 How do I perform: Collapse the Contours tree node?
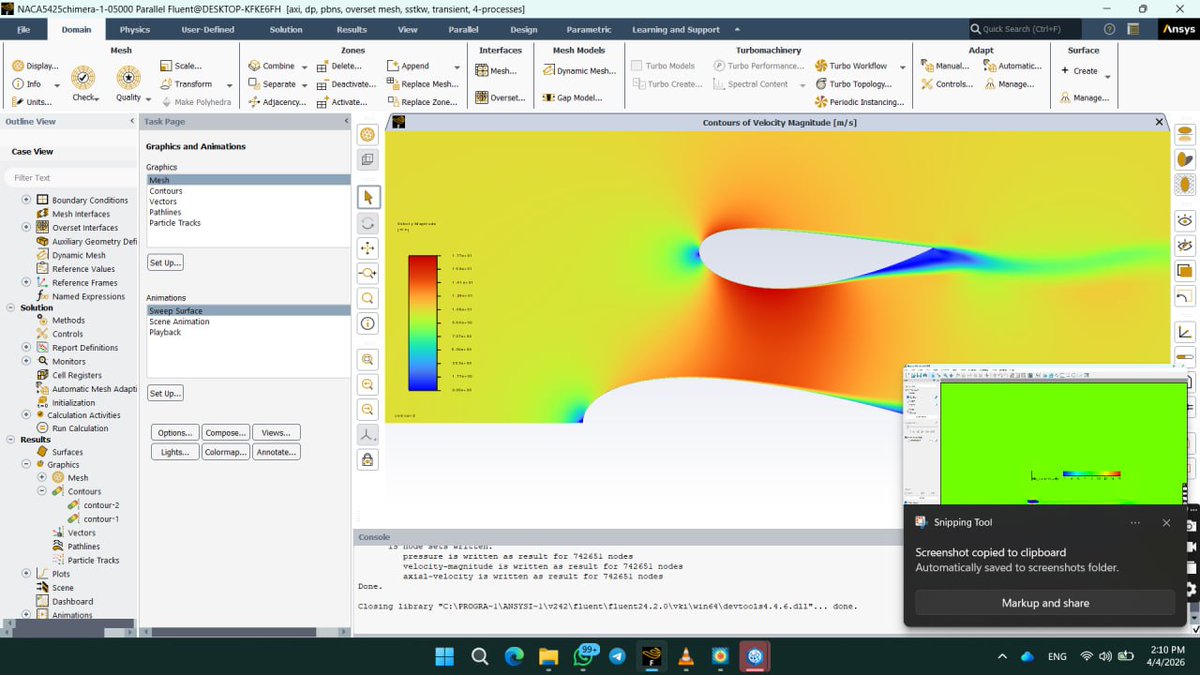pos(43,491)
